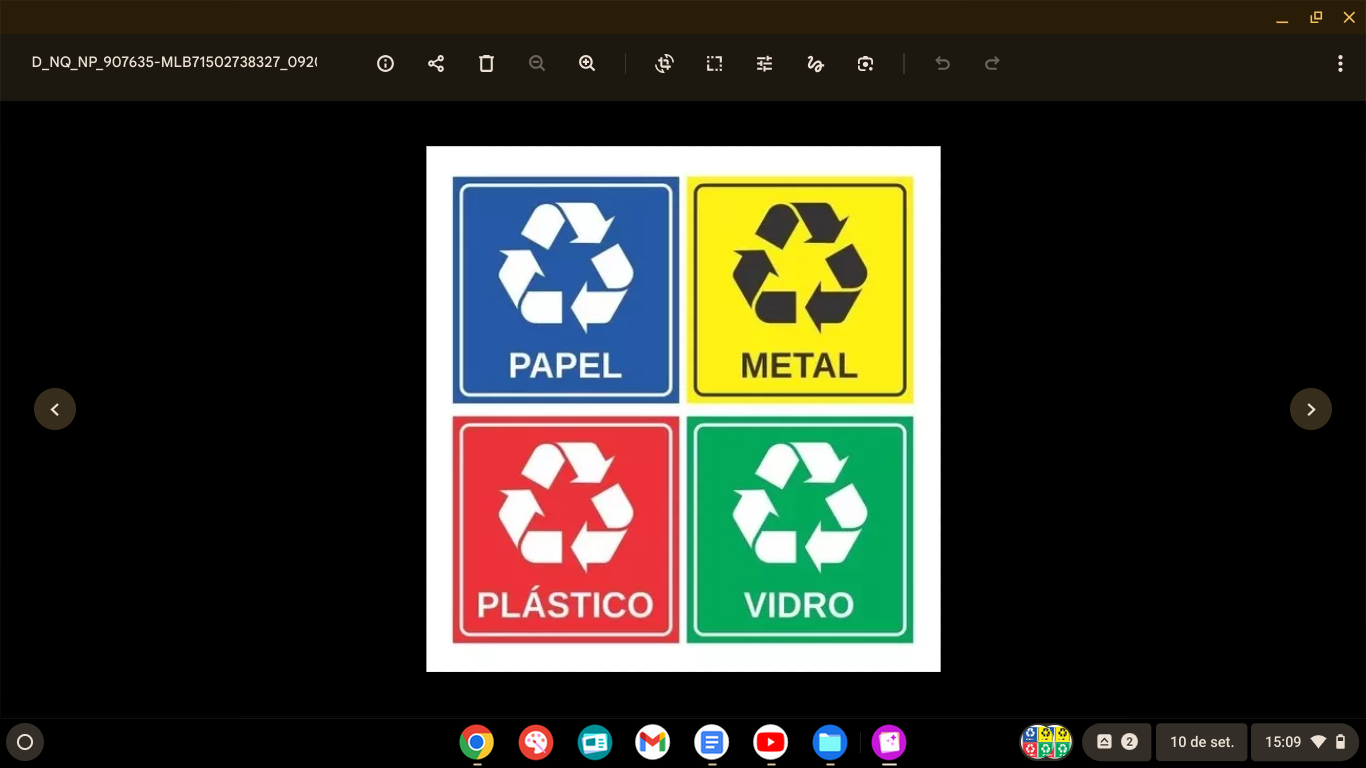Click the Gallery app shelf icon
The image size is (1366, 768).
coord(888,742)
